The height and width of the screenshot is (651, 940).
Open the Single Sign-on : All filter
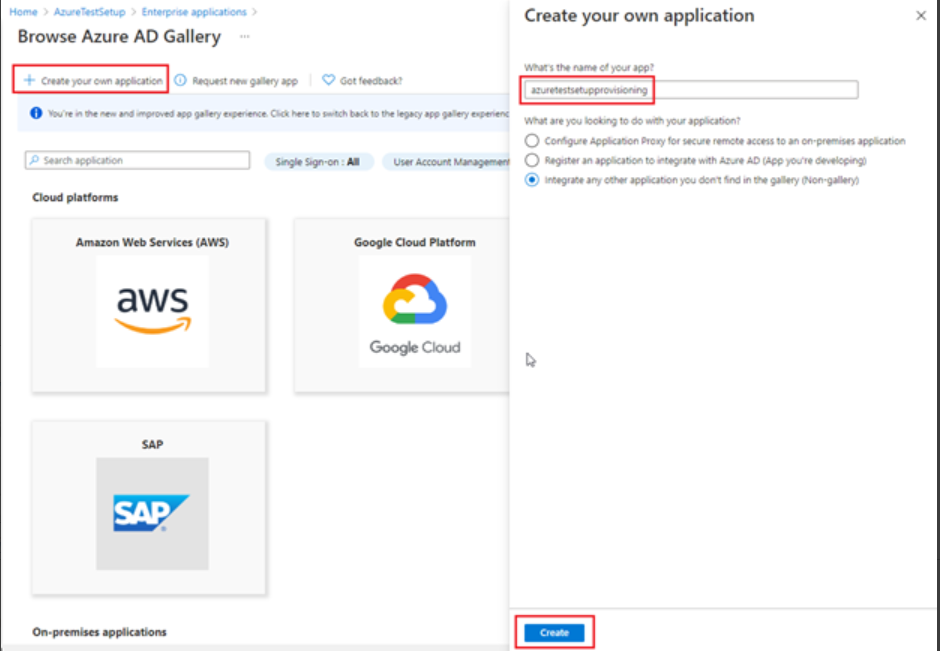coord(318,162)
